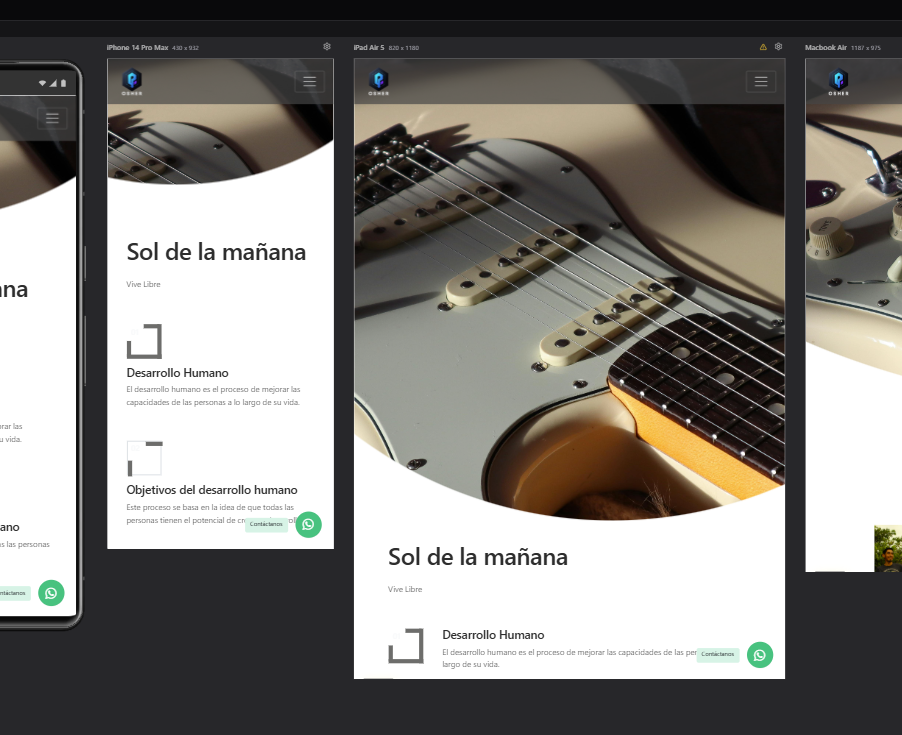Image resolution: width=902 pixels, height=735 pixels.
Task: Click 'Desarrollo Humano' title in iPad preview
Action: [493, 635]
